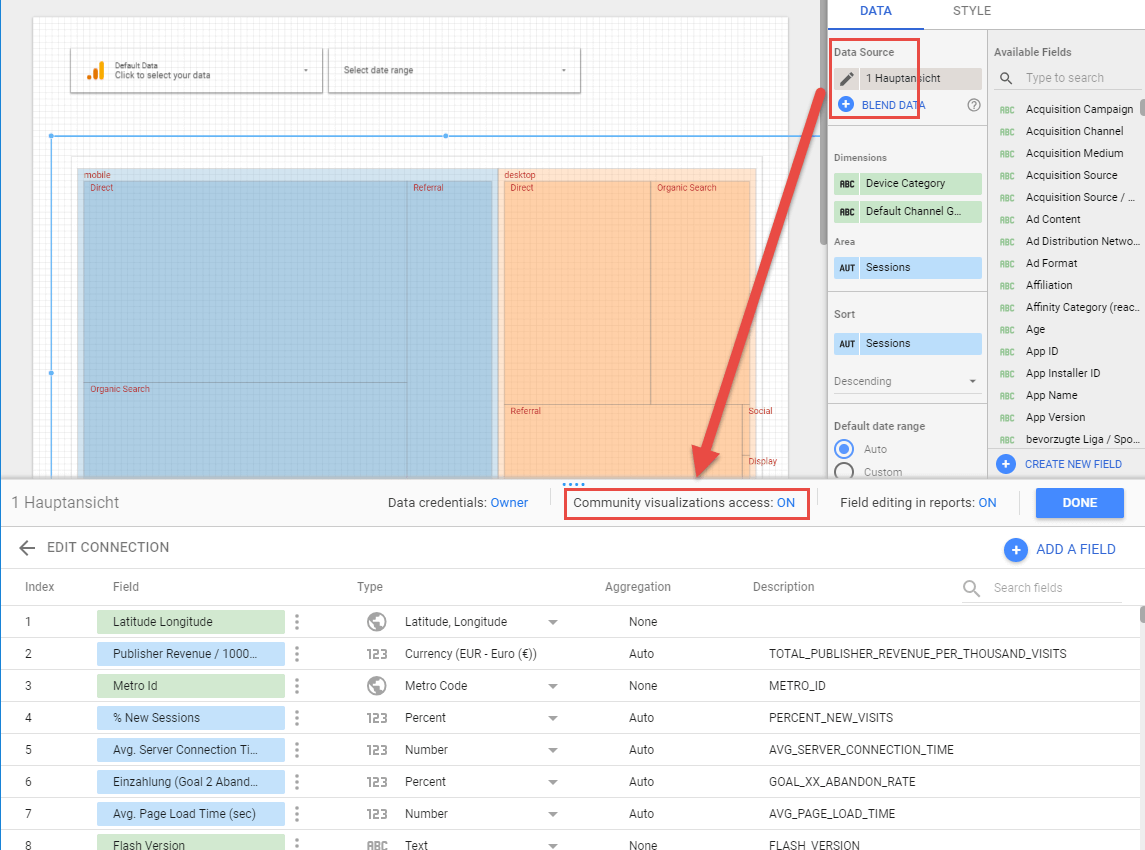Click the ABC icon on Default Channel Grouping

pyautogui.click(x=846, y=212)
